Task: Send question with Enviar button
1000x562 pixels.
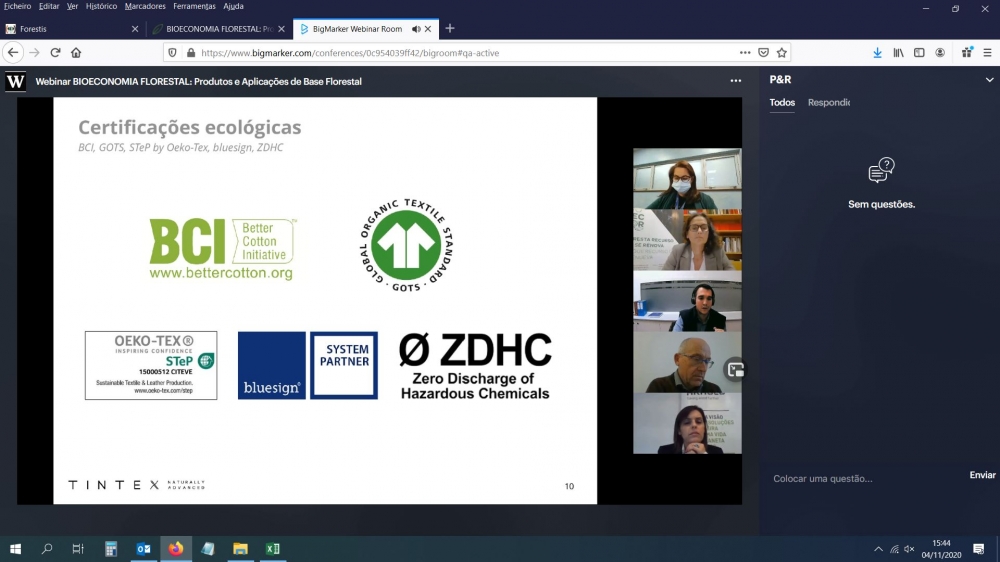Action: (x=982, y=475)
